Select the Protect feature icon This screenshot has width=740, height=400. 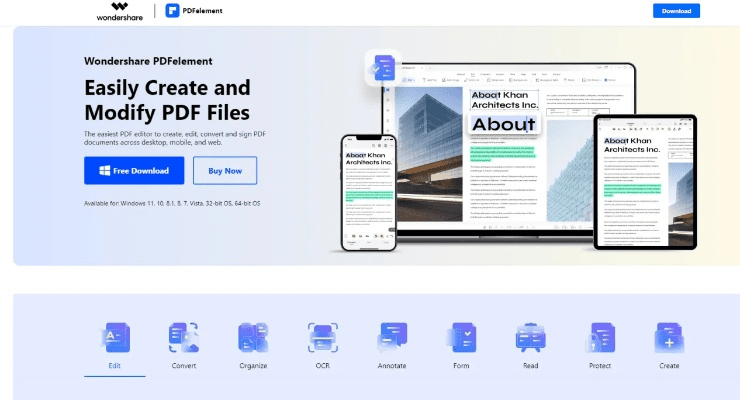[x=601, y=339]
